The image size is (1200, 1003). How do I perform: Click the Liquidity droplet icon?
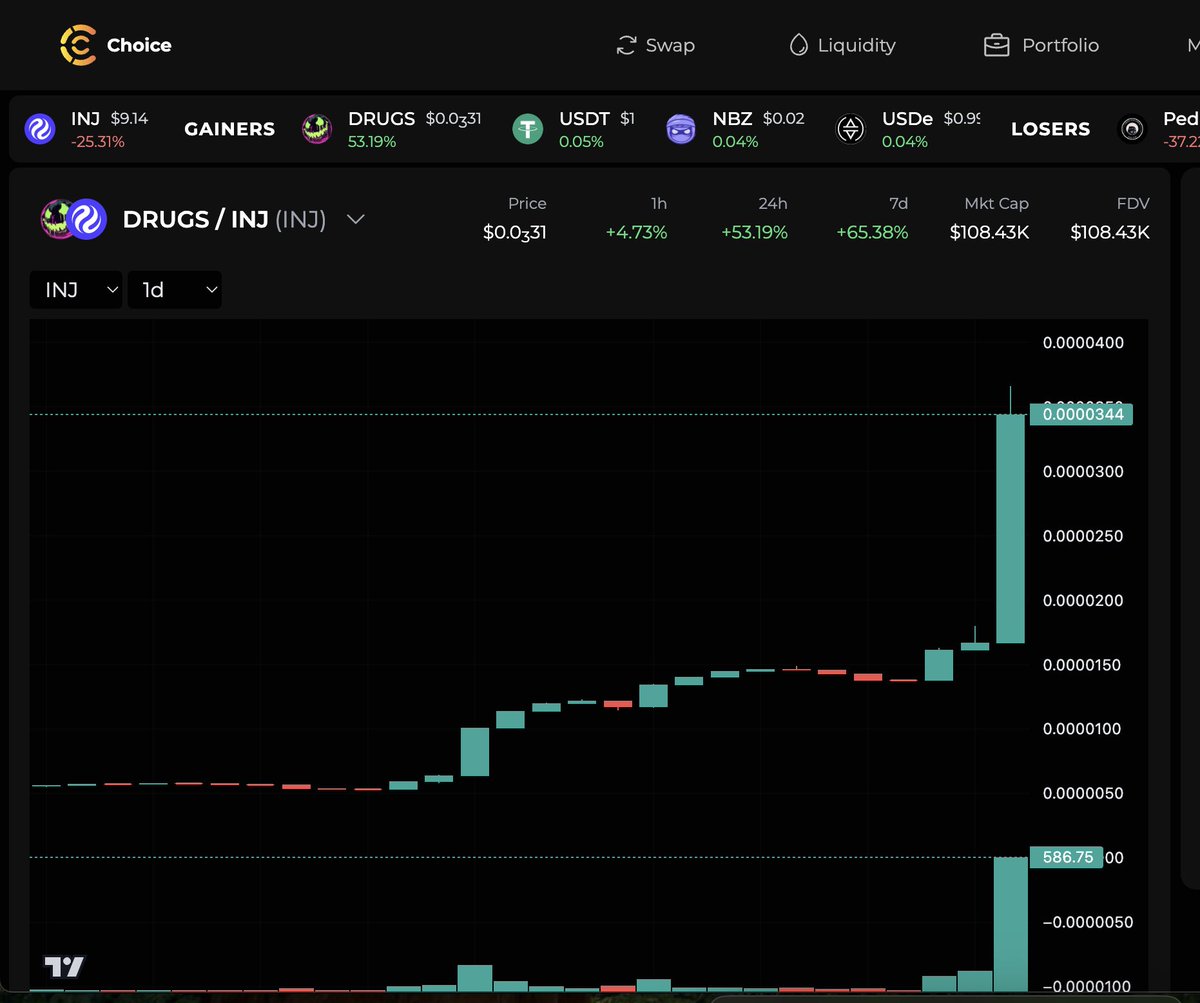[x=798, y=45]
